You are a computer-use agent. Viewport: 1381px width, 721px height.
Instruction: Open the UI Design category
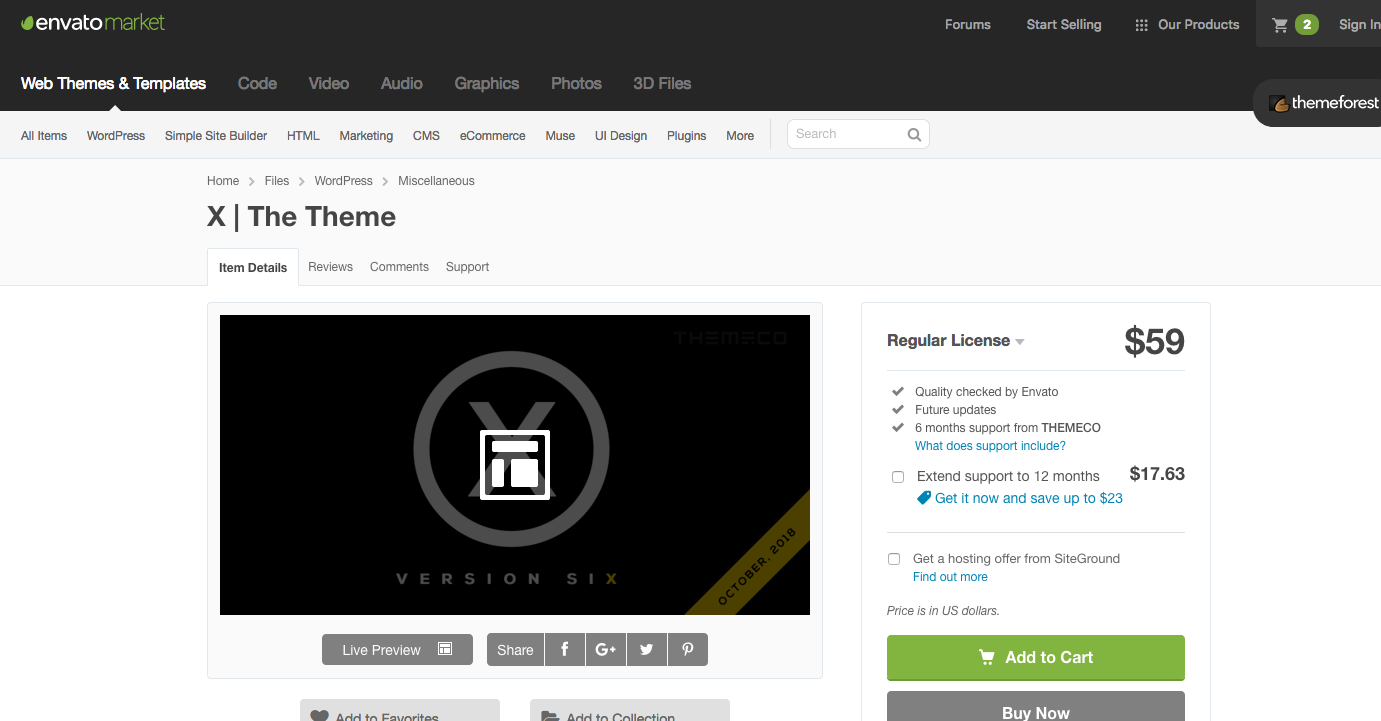pyautogui.click(x=621, y=136)
